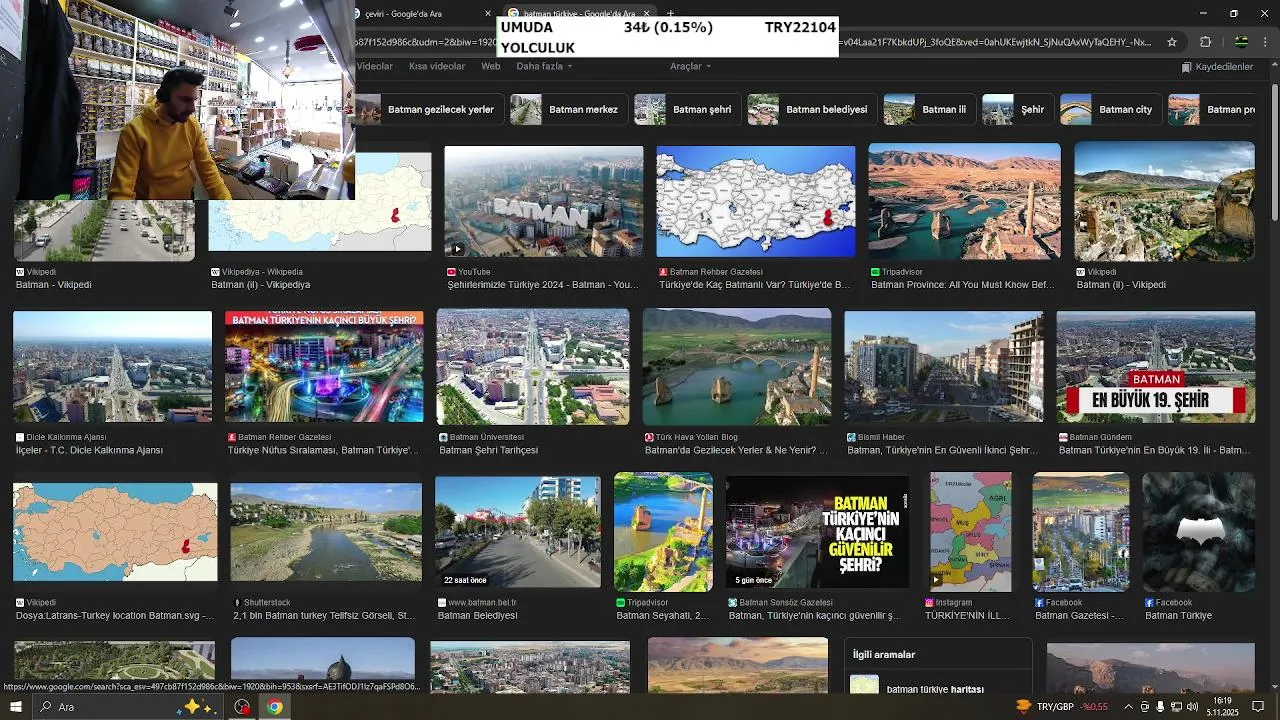1280x720 pixels.
Task: Open the "Kaçıncı güvenilir şehri" image
Action: tap(818, 532)
